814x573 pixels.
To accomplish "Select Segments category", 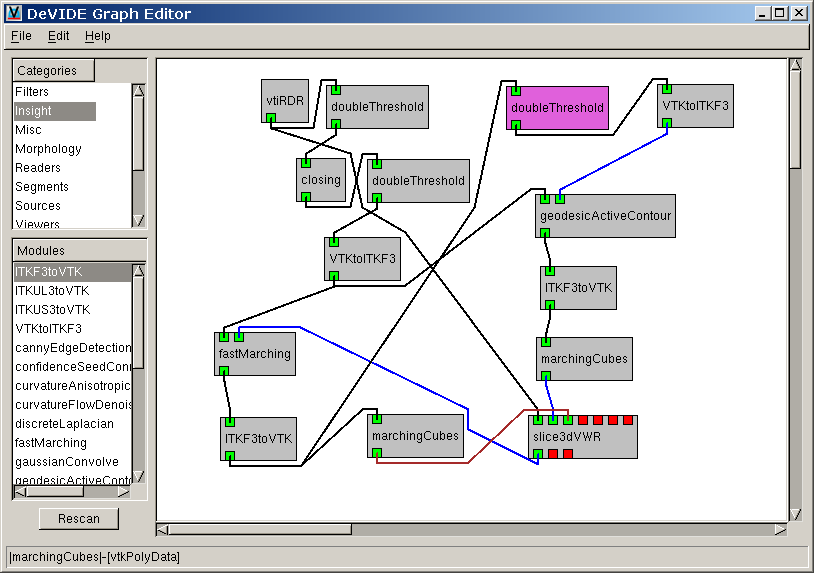I will 42,187.
